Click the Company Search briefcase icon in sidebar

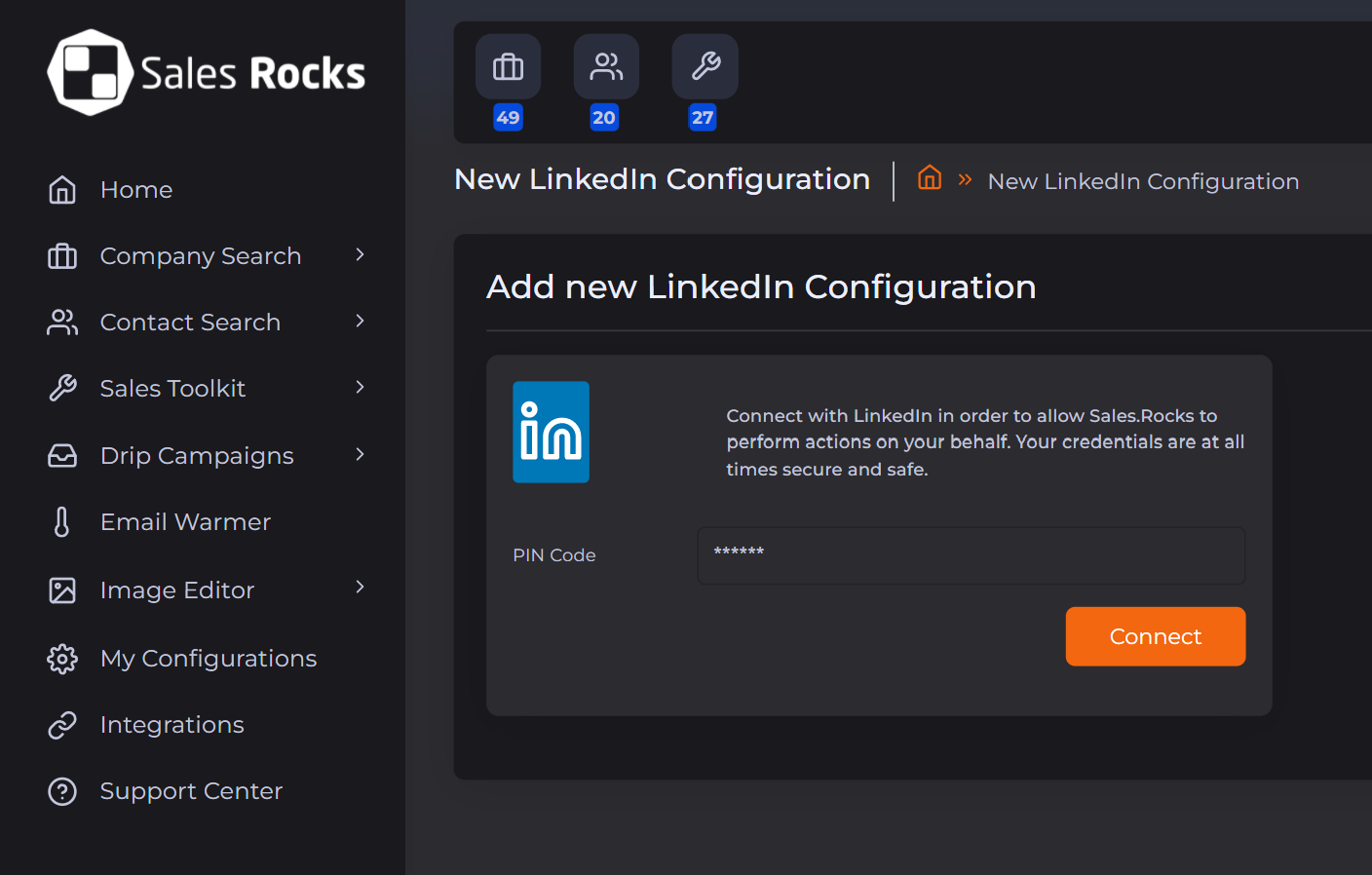point(62,256)
